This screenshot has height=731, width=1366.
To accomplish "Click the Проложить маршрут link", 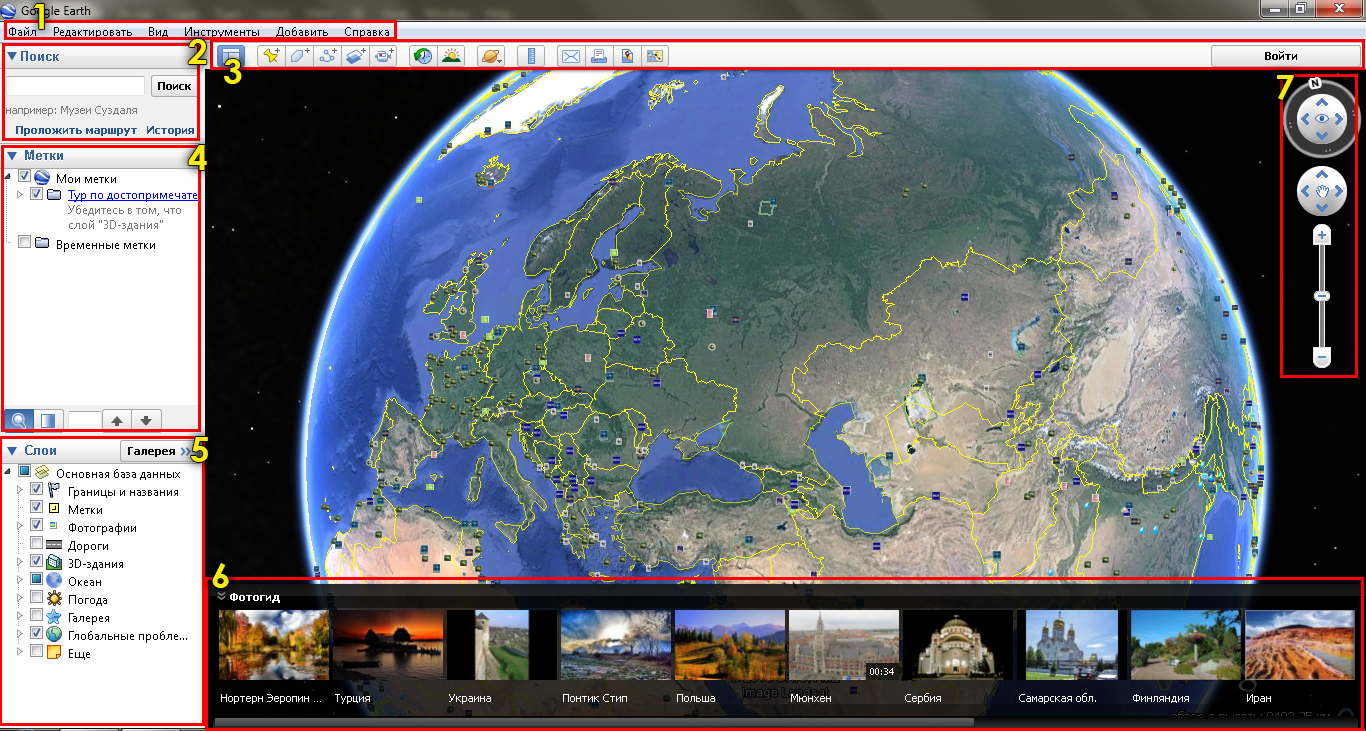I will coord(76,130).
